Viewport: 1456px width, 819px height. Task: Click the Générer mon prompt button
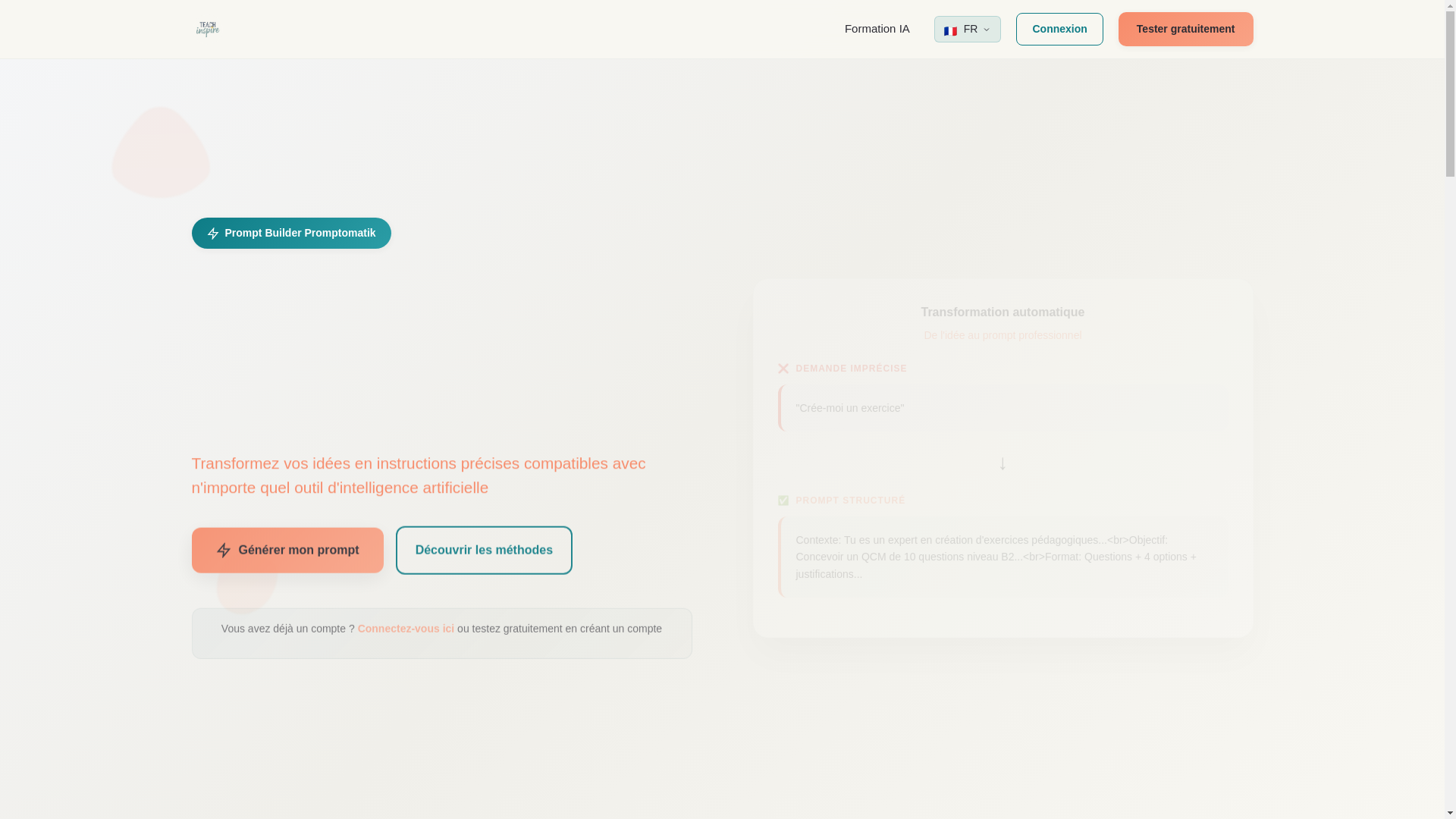pyautogui.click(x=287, y=550)
